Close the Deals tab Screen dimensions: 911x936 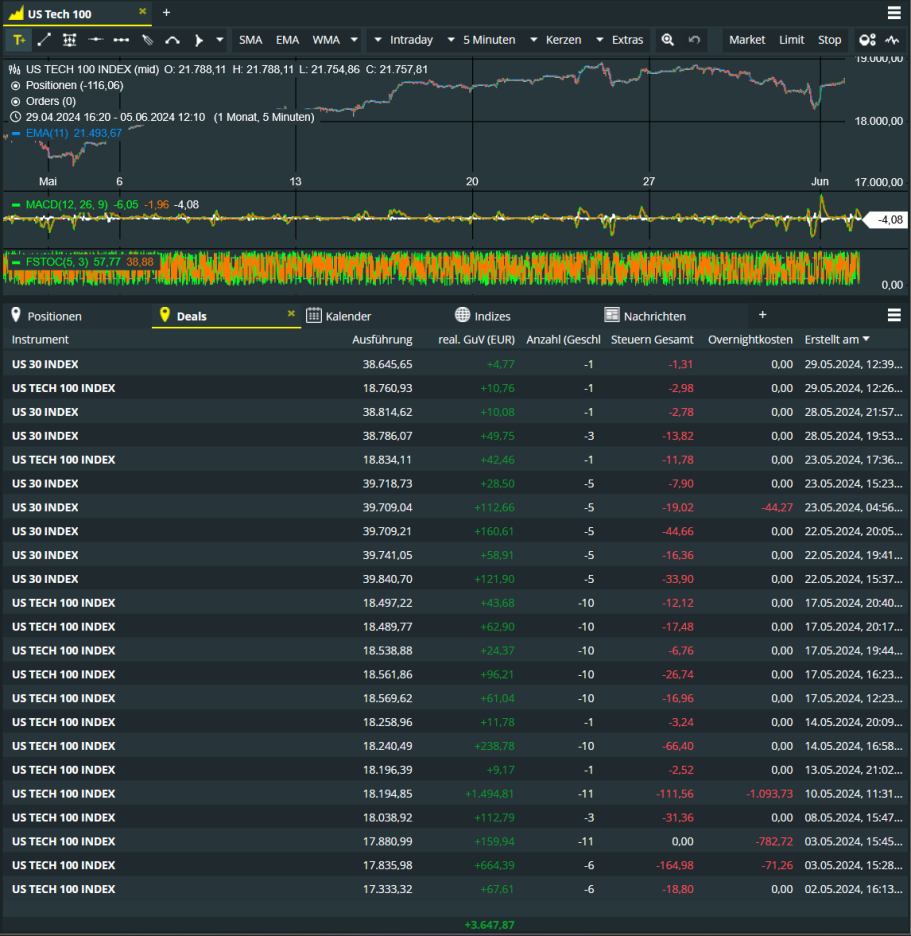point(291,313)
